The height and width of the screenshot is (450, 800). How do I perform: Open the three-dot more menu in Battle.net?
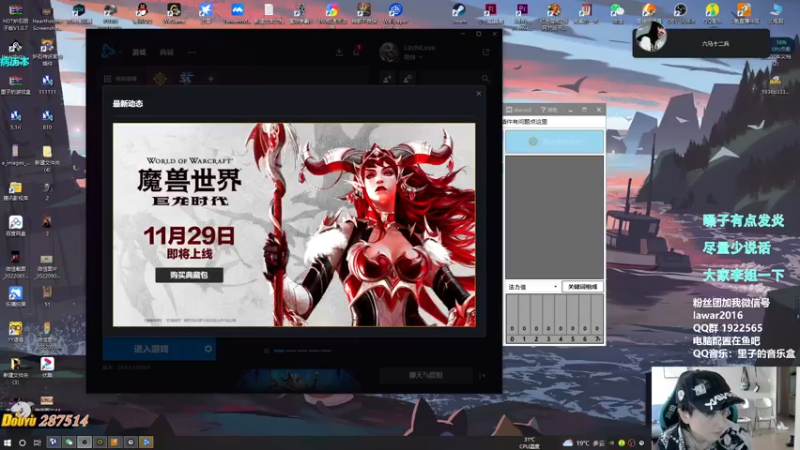(x=192, y=52)
